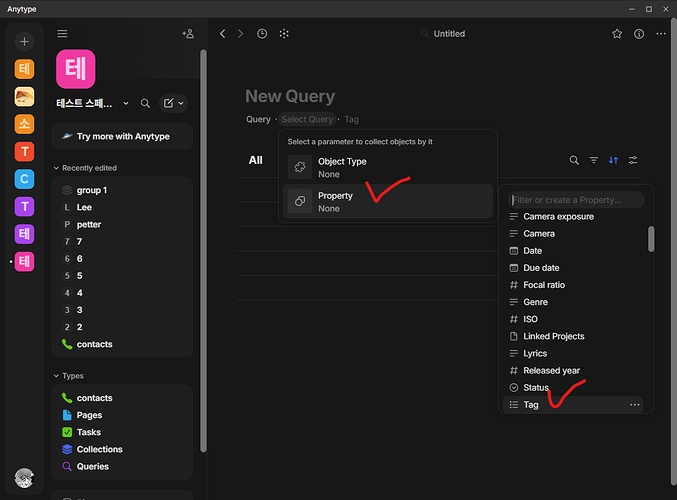
Task: Select the Tag property
Action: coord(573,405)
